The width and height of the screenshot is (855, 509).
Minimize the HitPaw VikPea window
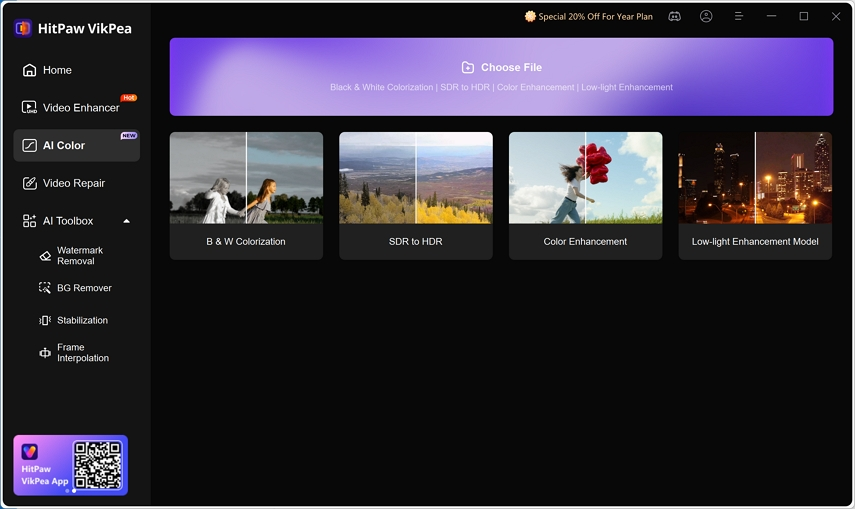point(771,16)
